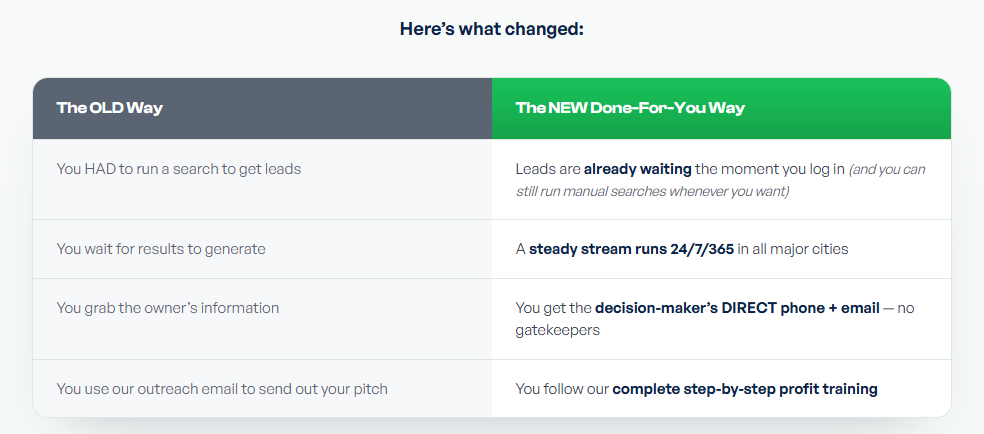The width and height of the screenshot is (984, 434).
Task: Click the 'Here's what changed:' heading
Action: pos(492,29)
